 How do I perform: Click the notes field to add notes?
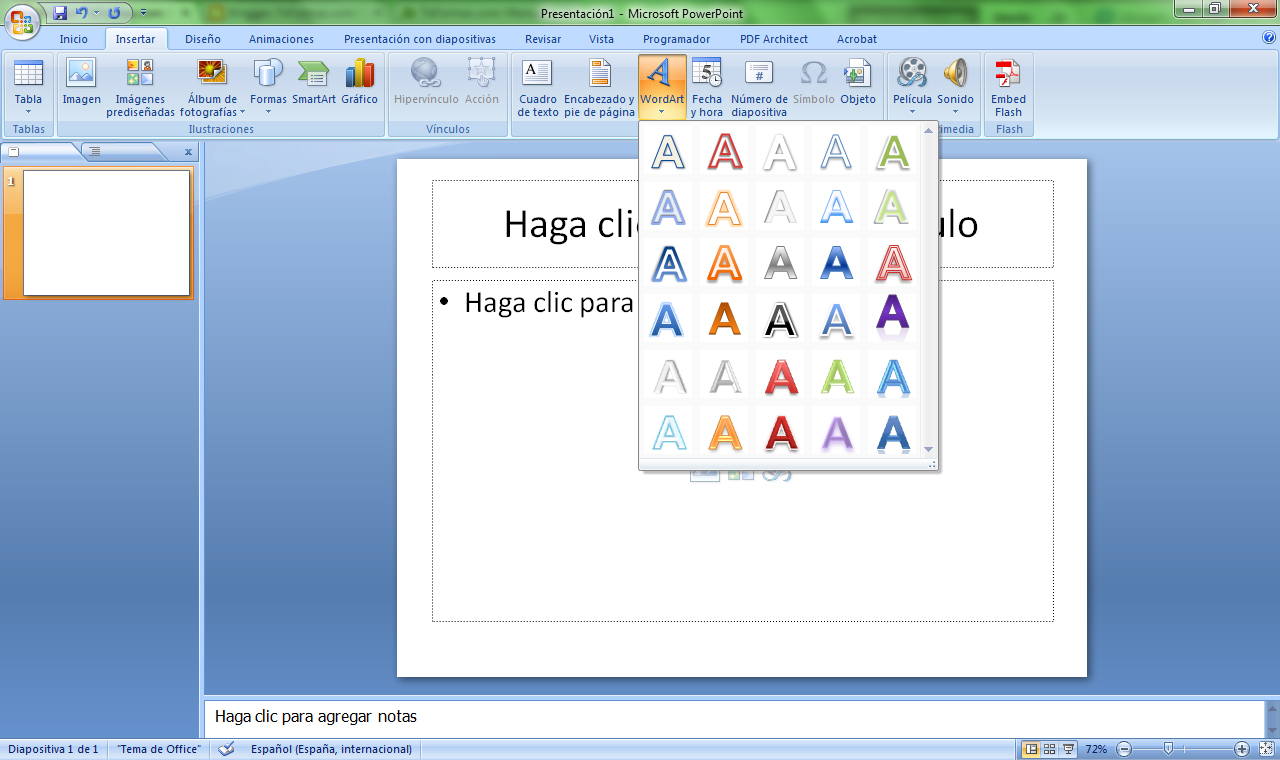pos(734,717)
